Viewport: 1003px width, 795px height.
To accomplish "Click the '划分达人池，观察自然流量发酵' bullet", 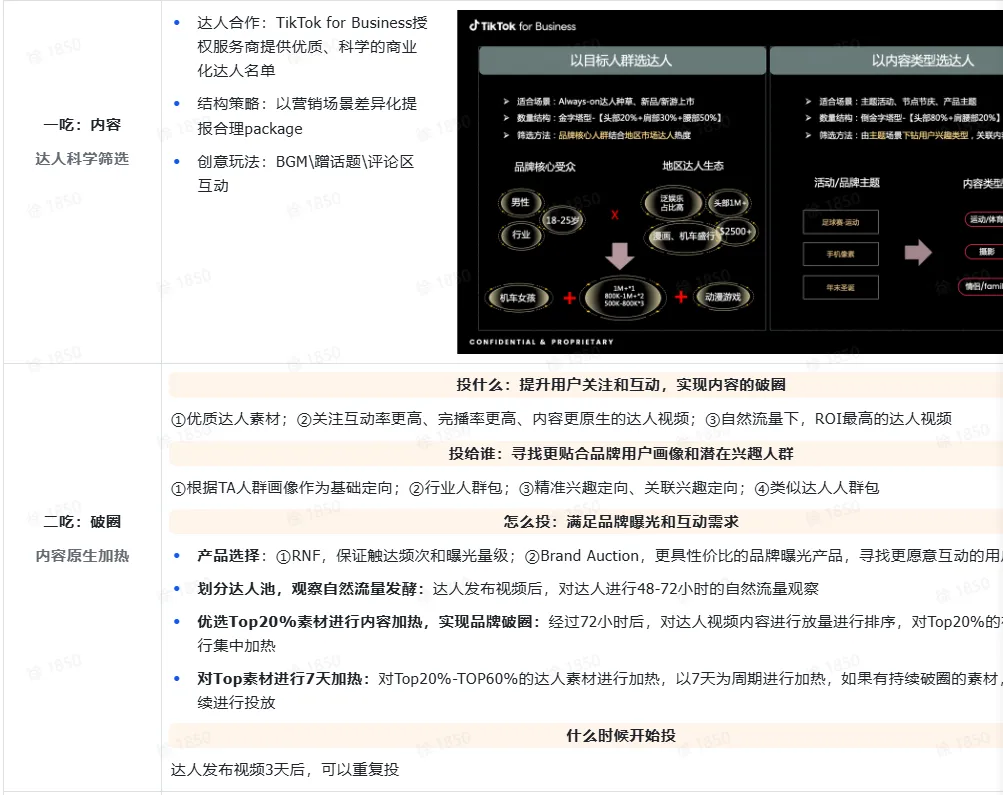I will (x=508, y=588).
